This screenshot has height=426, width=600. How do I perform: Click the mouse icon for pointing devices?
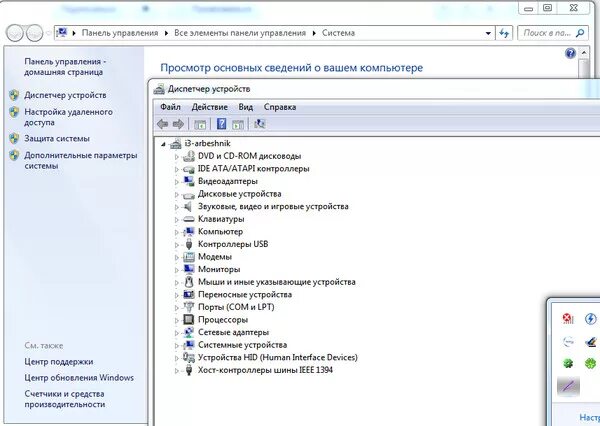tap(189, 282)
